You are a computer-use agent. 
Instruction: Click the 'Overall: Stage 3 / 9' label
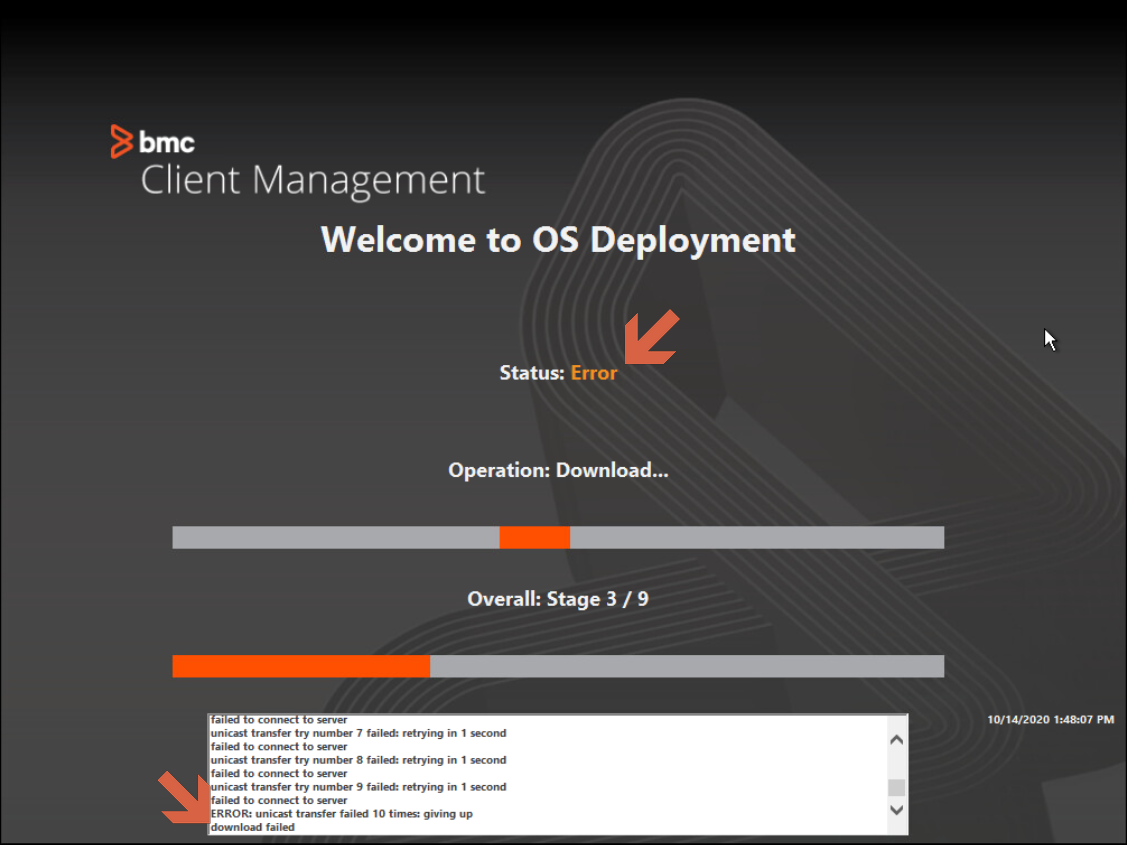pyautogui.click(x=558, y=599)
